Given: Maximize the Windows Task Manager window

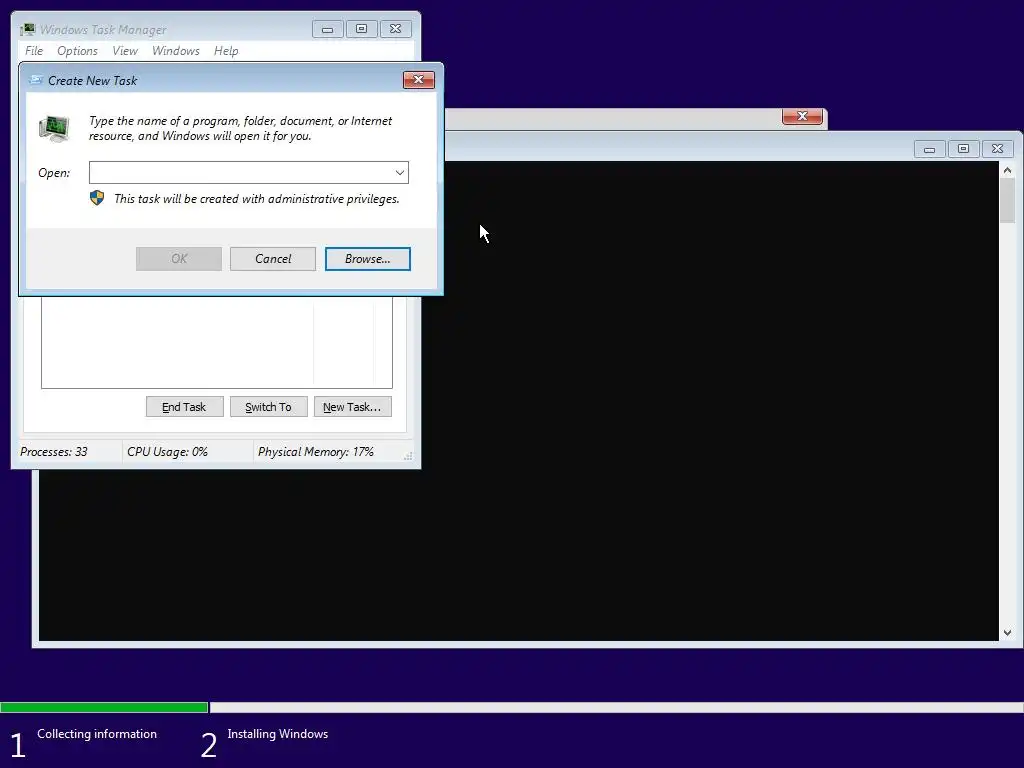Looking at the screenshot, I should pyautogui.click(x=361, y=29).
